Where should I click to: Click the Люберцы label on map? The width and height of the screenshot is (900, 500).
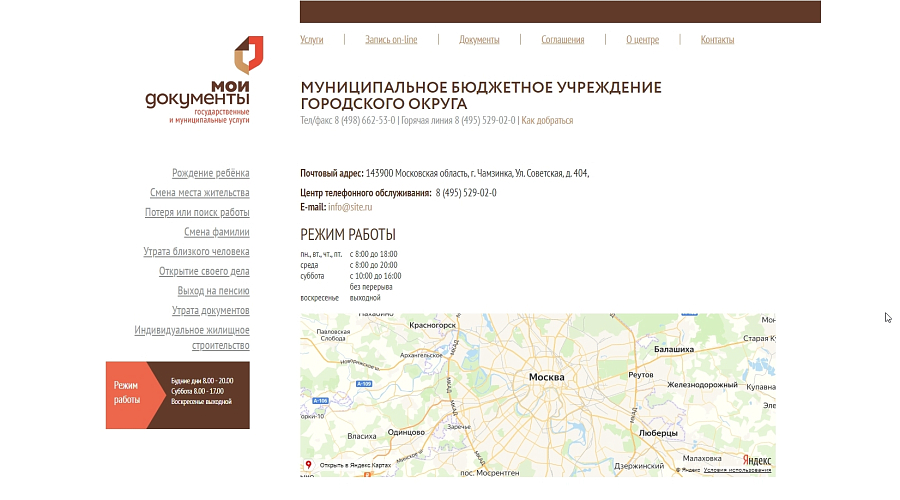coord(658,433)
